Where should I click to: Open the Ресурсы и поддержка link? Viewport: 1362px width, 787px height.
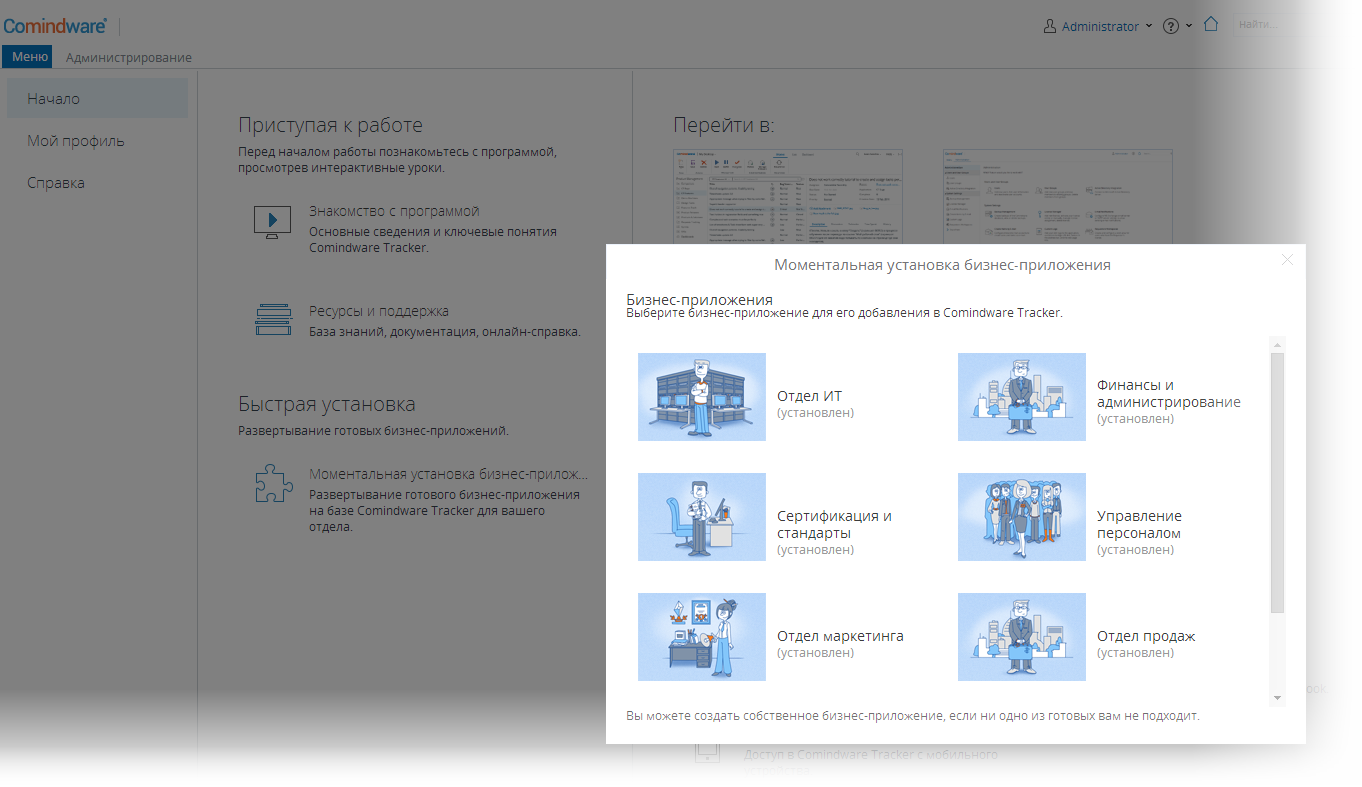(379, 311)
